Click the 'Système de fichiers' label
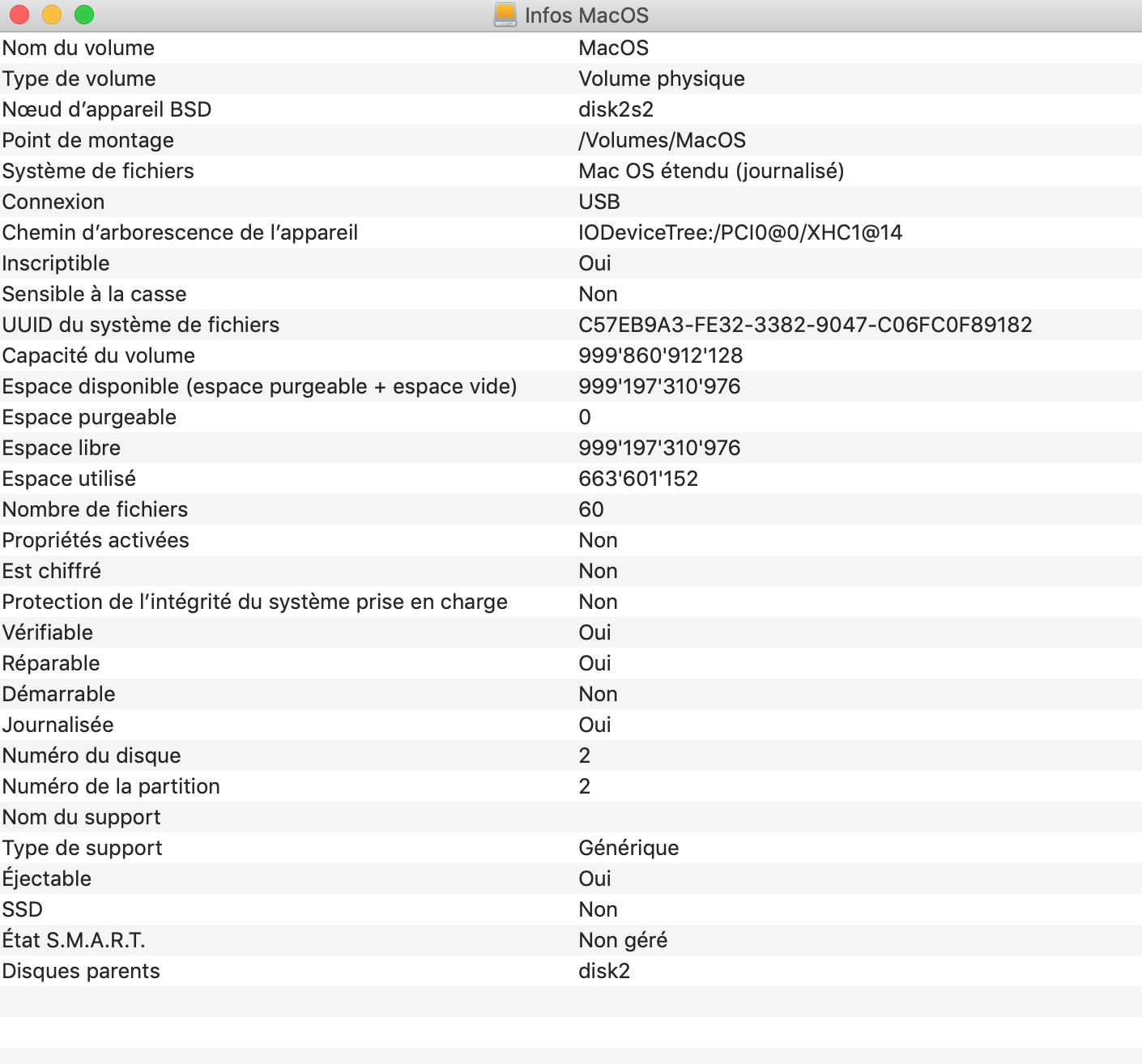 click(x=98, y=171)
